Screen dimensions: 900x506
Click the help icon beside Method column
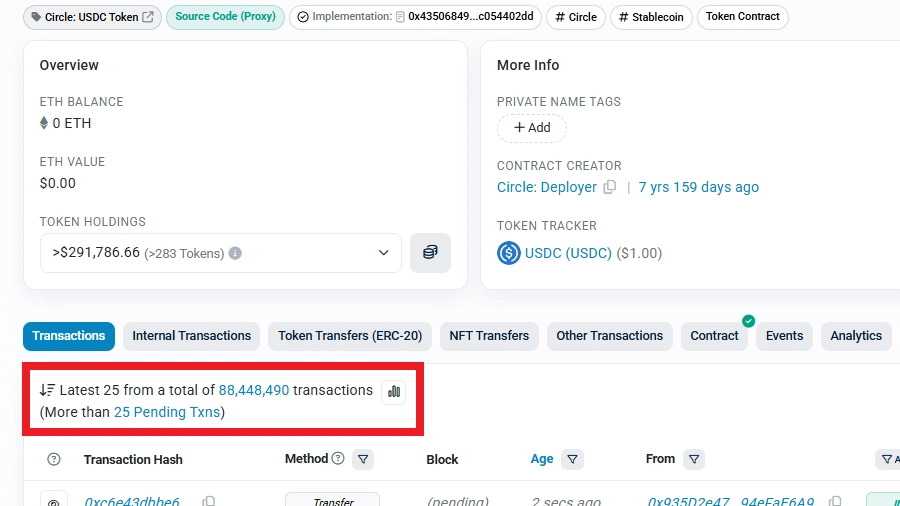tap(338, 459)
